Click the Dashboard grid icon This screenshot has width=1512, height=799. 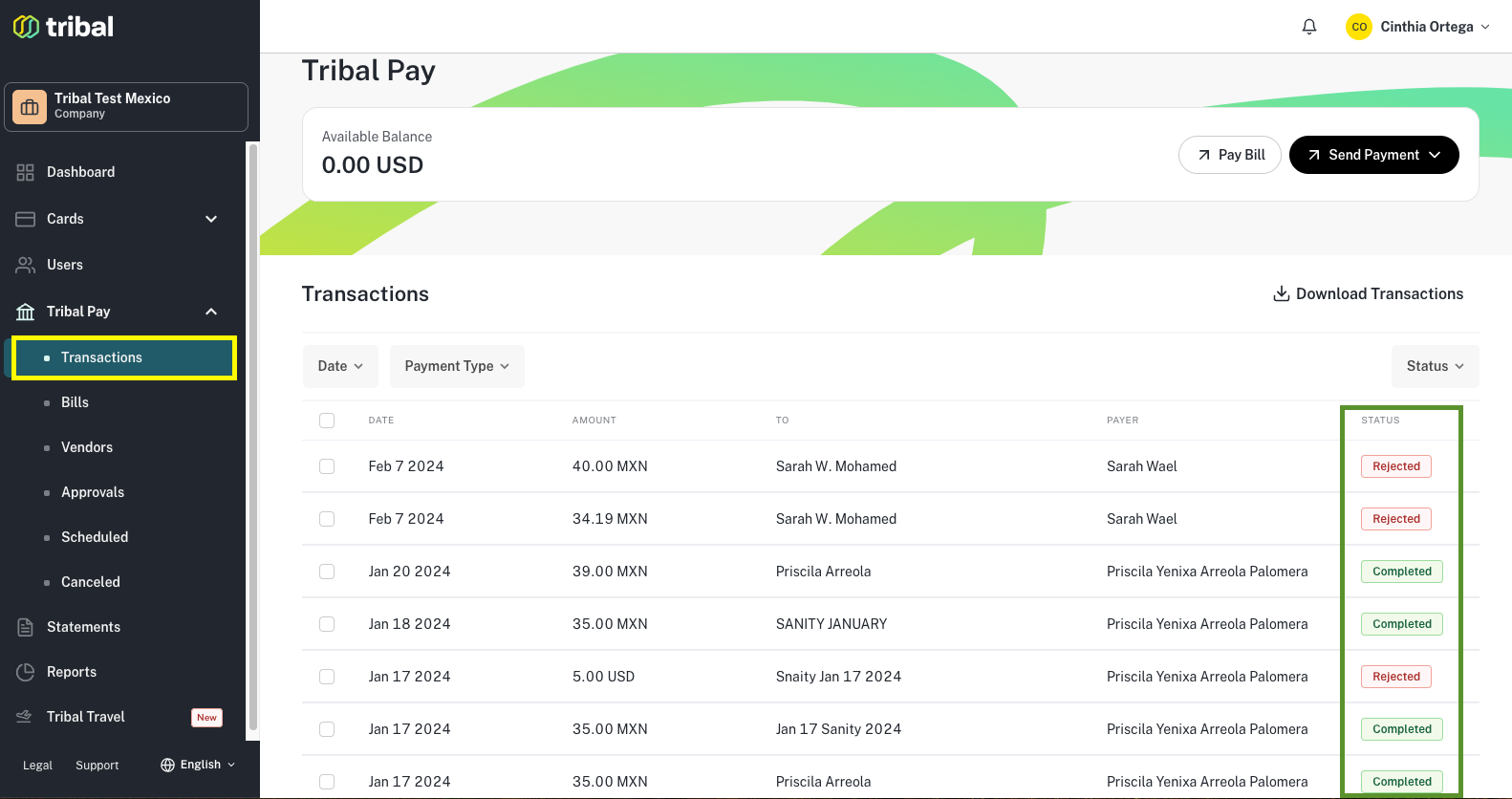click(26, 172)
